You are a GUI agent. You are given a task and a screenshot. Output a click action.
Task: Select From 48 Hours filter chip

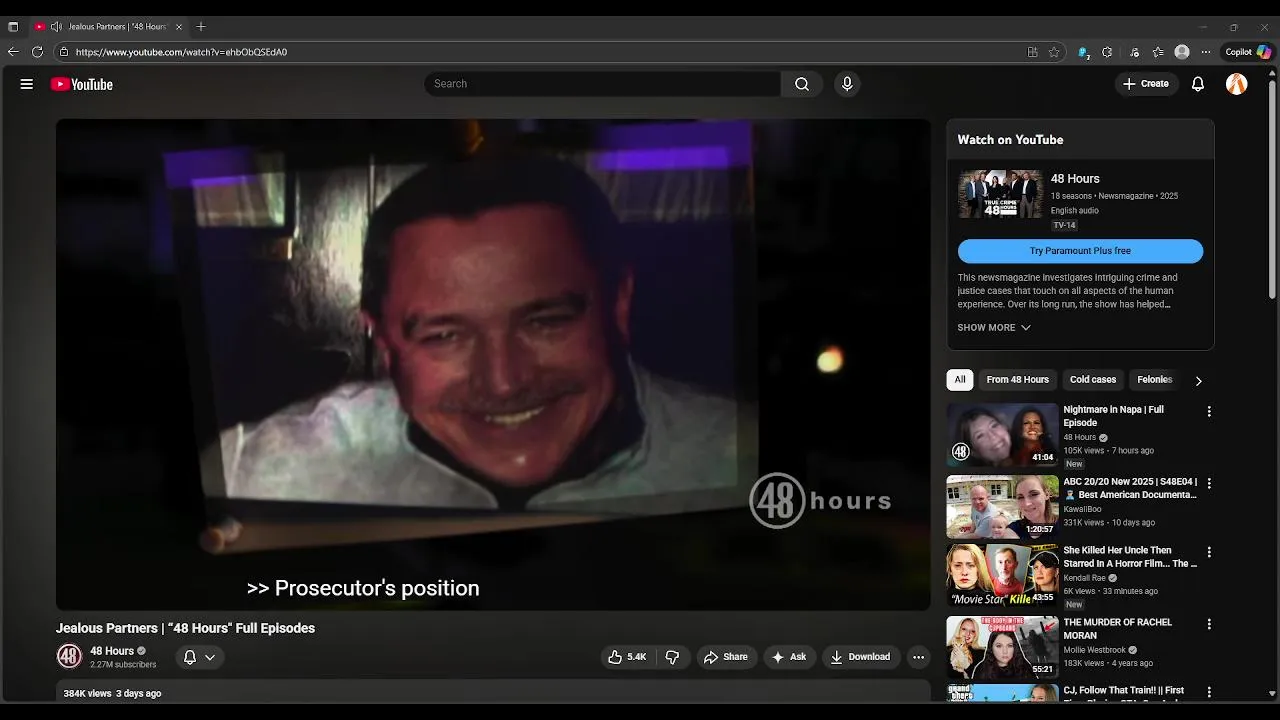[x=1017, y=380]
